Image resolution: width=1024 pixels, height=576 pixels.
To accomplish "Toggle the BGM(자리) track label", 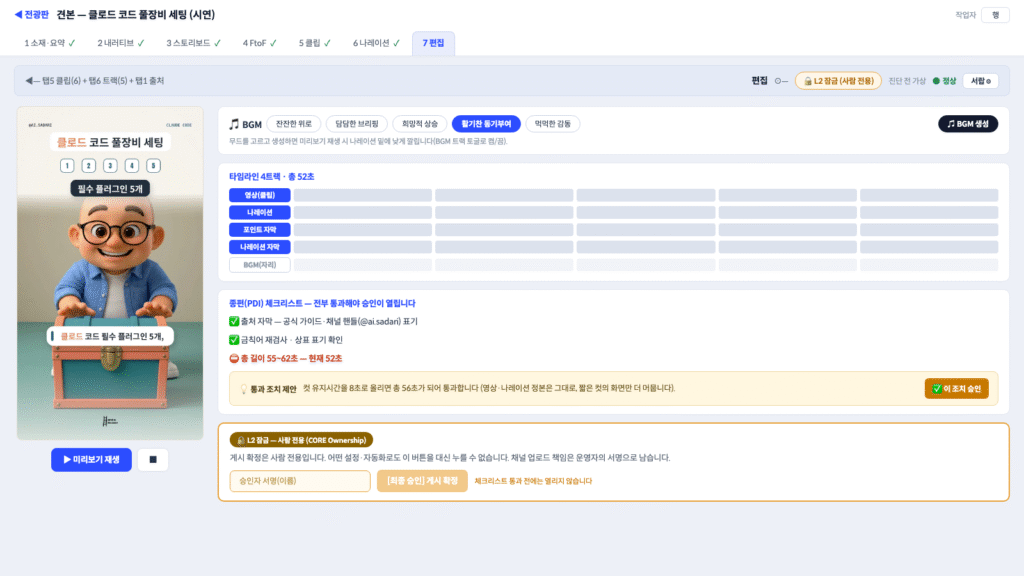I will pyautogui.click(x=259, y=264).
